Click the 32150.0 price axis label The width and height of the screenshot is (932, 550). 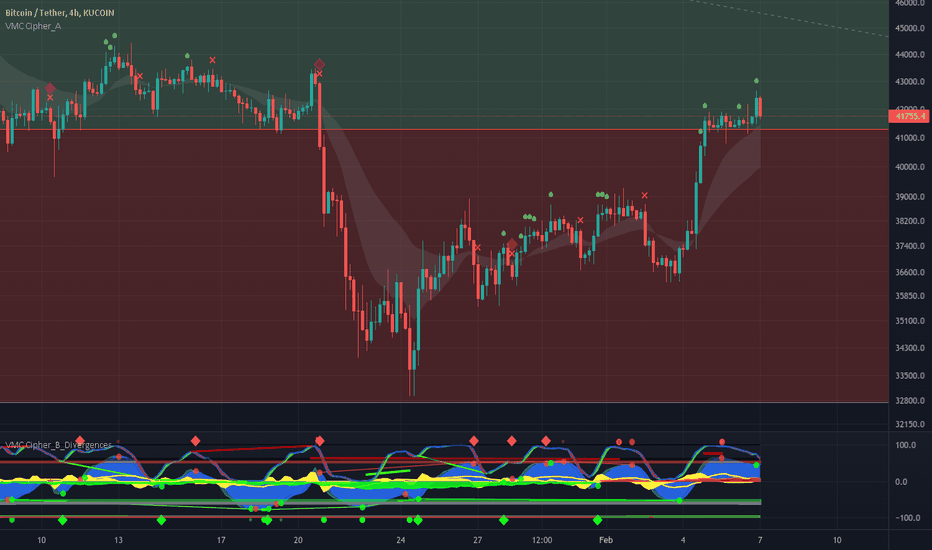[x=909, y=425]
